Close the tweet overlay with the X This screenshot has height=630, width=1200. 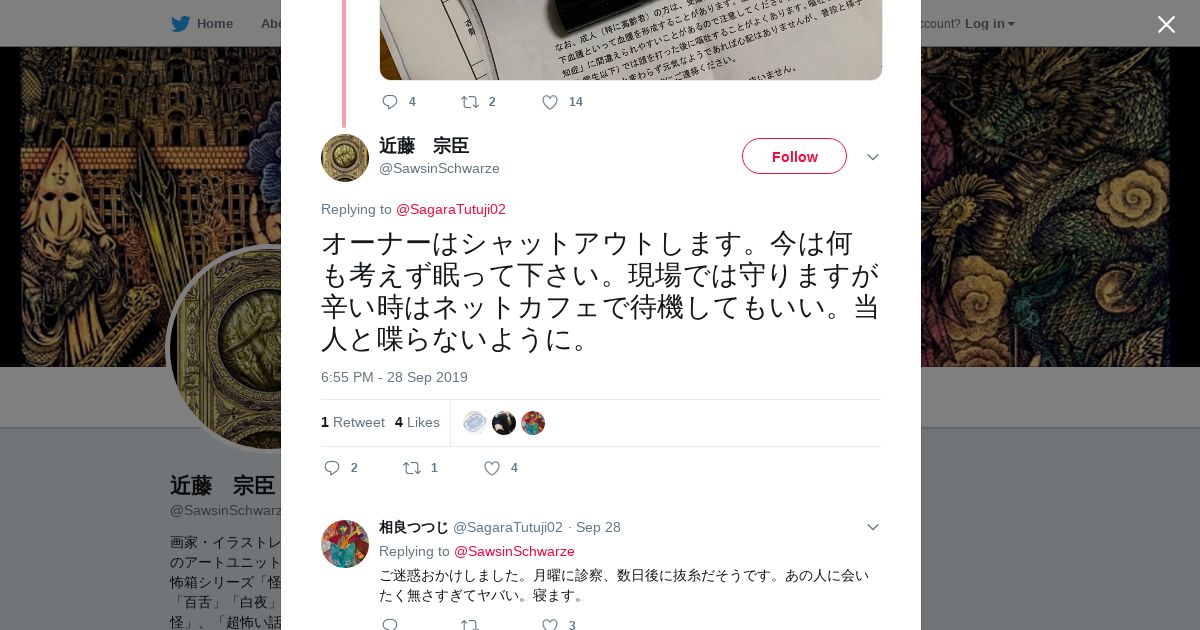[1166, 24]
